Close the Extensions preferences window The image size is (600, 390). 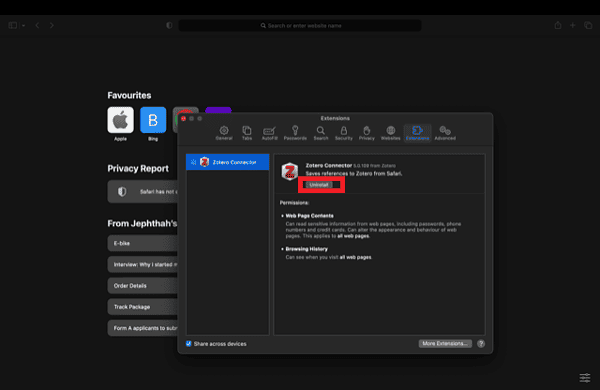[x=183, y=119]
